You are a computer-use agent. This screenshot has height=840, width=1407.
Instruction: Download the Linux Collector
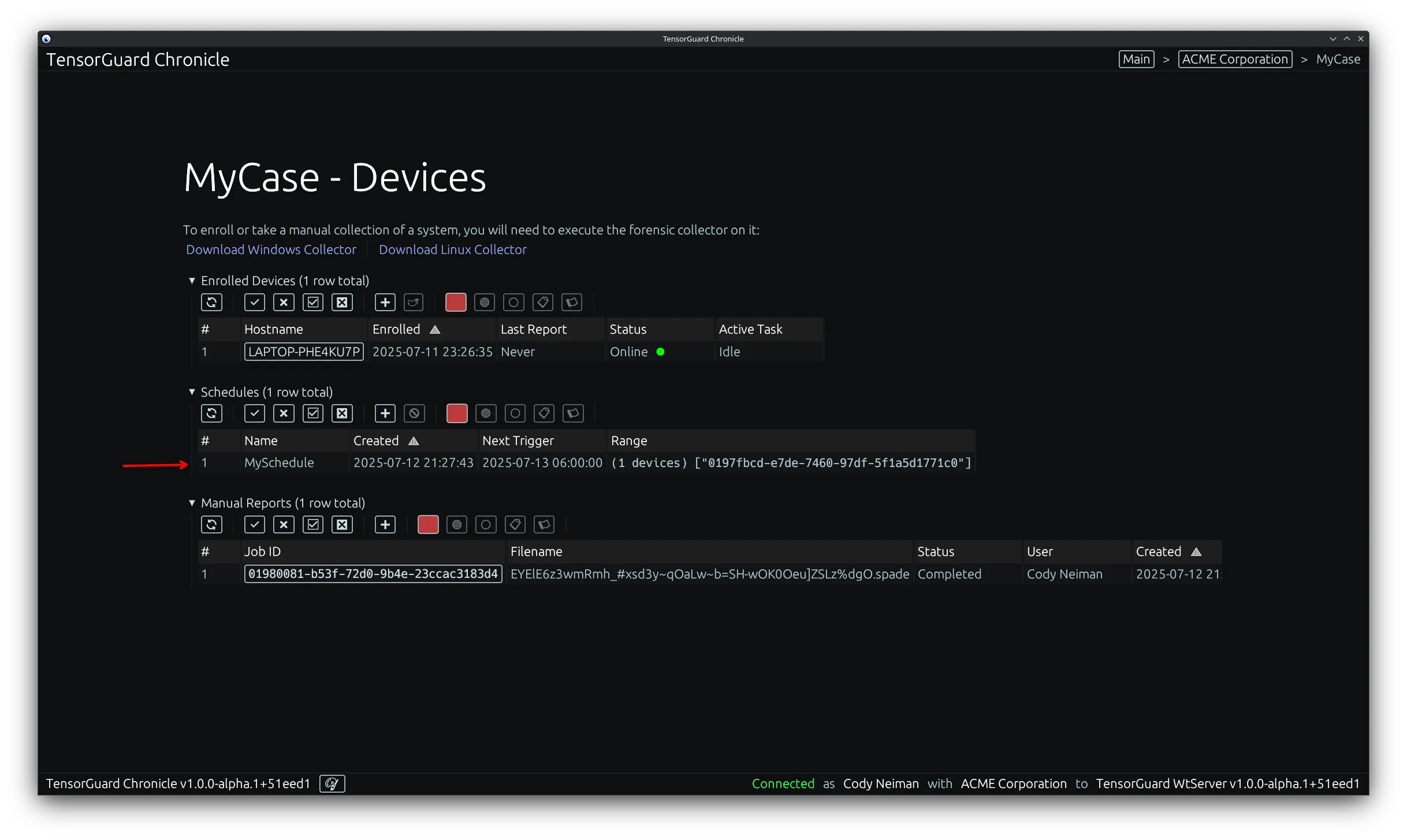point(453,249)
